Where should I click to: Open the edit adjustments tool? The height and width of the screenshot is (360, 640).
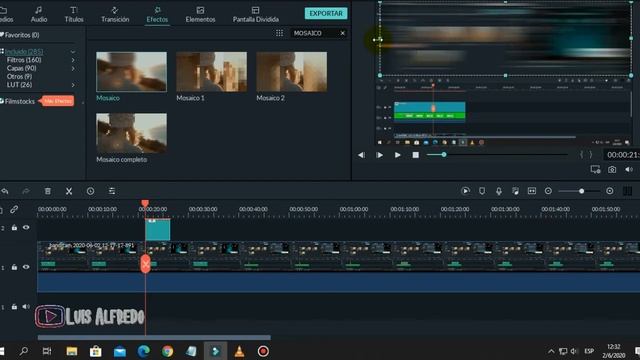pos(112,191)
